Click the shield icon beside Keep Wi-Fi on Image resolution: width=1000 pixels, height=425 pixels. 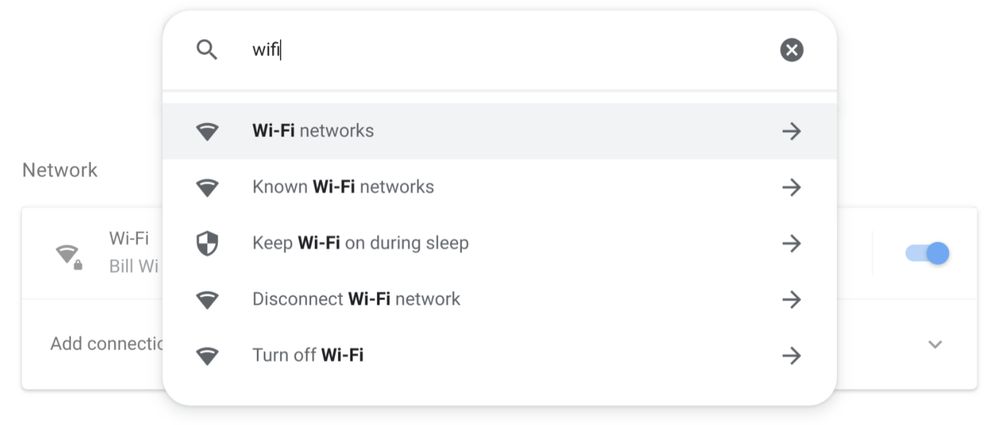[x=207, y=243]
